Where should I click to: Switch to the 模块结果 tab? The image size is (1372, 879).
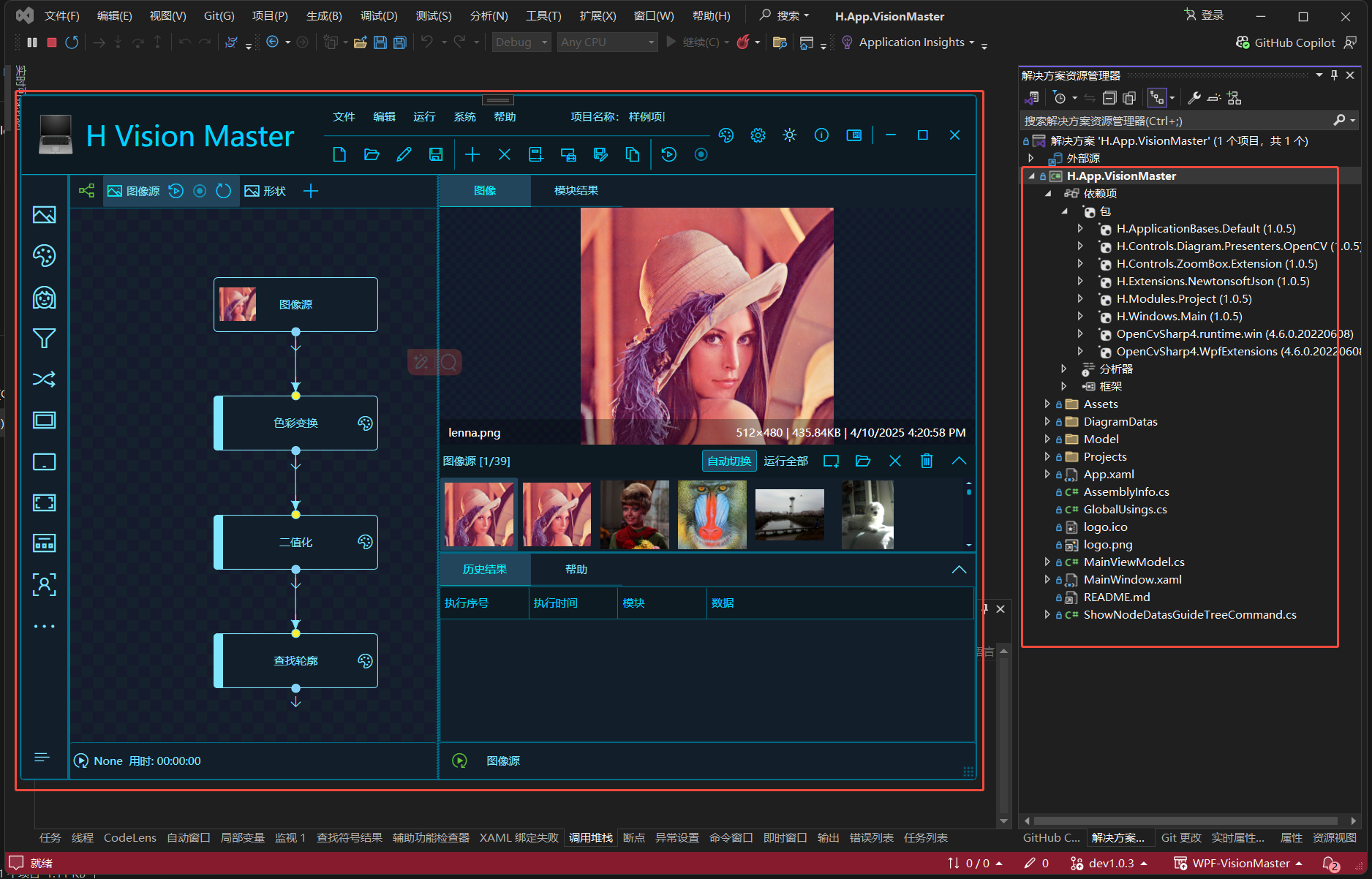576,191
